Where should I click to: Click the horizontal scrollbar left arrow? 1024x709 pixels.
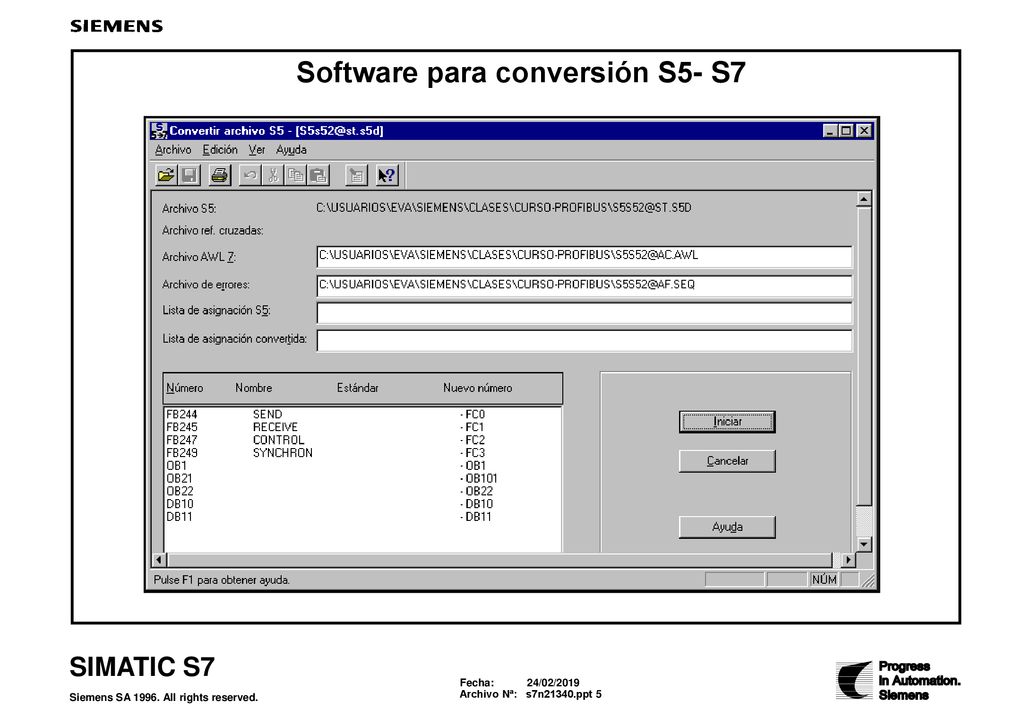159,559
